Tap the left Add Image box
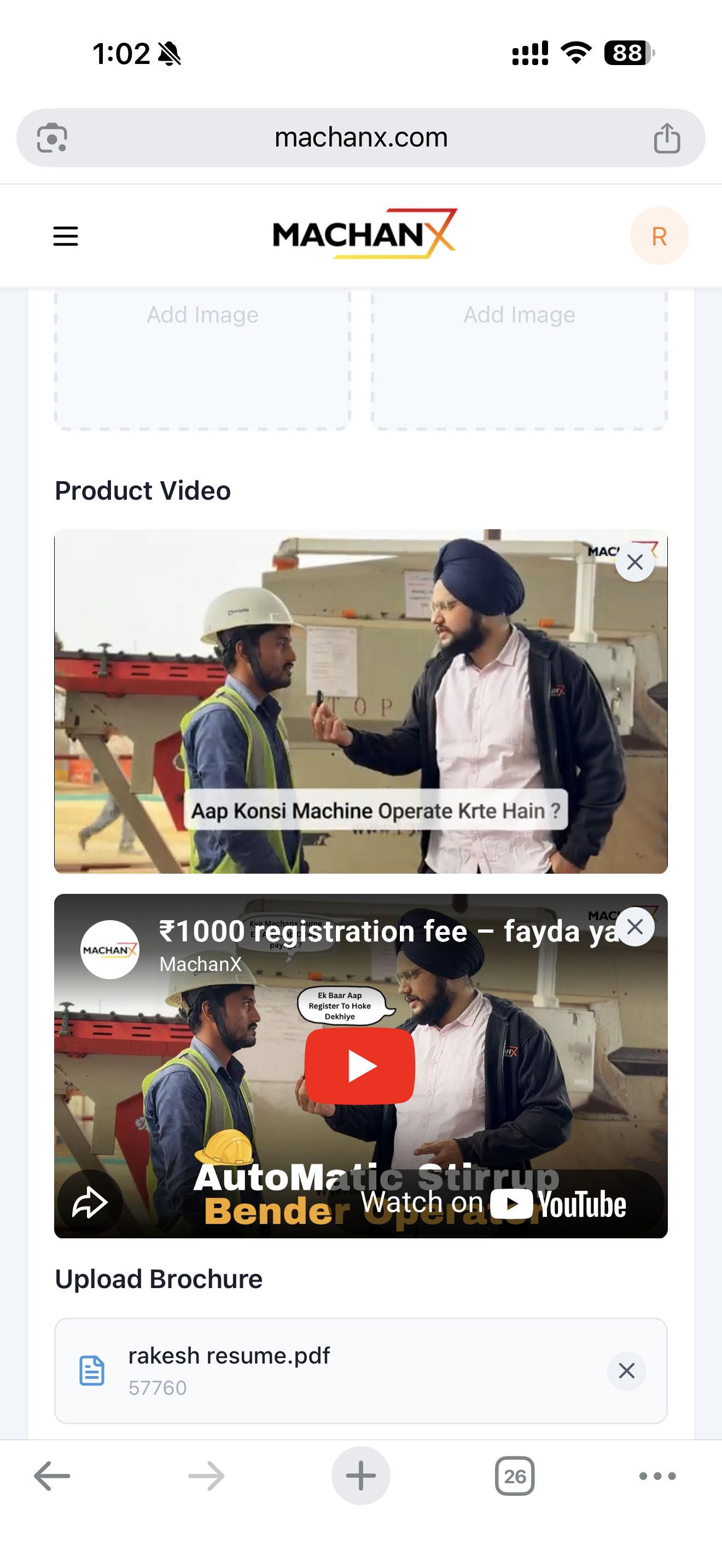 (x=203, y=360)
